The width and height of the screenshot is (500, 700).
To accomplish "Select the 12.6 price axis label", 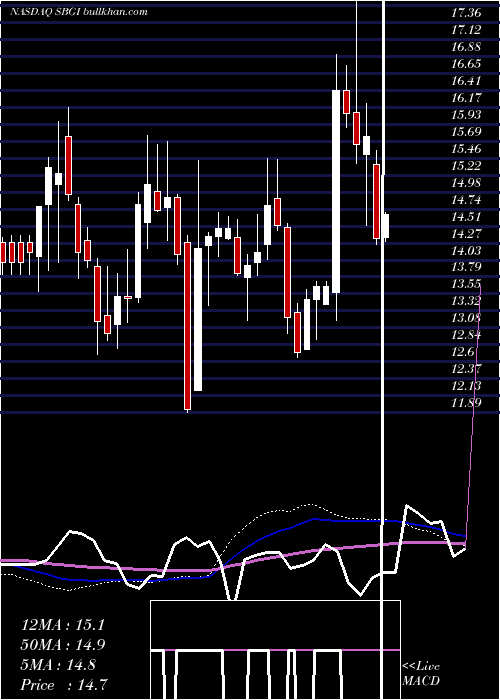I will click(462, 353).
